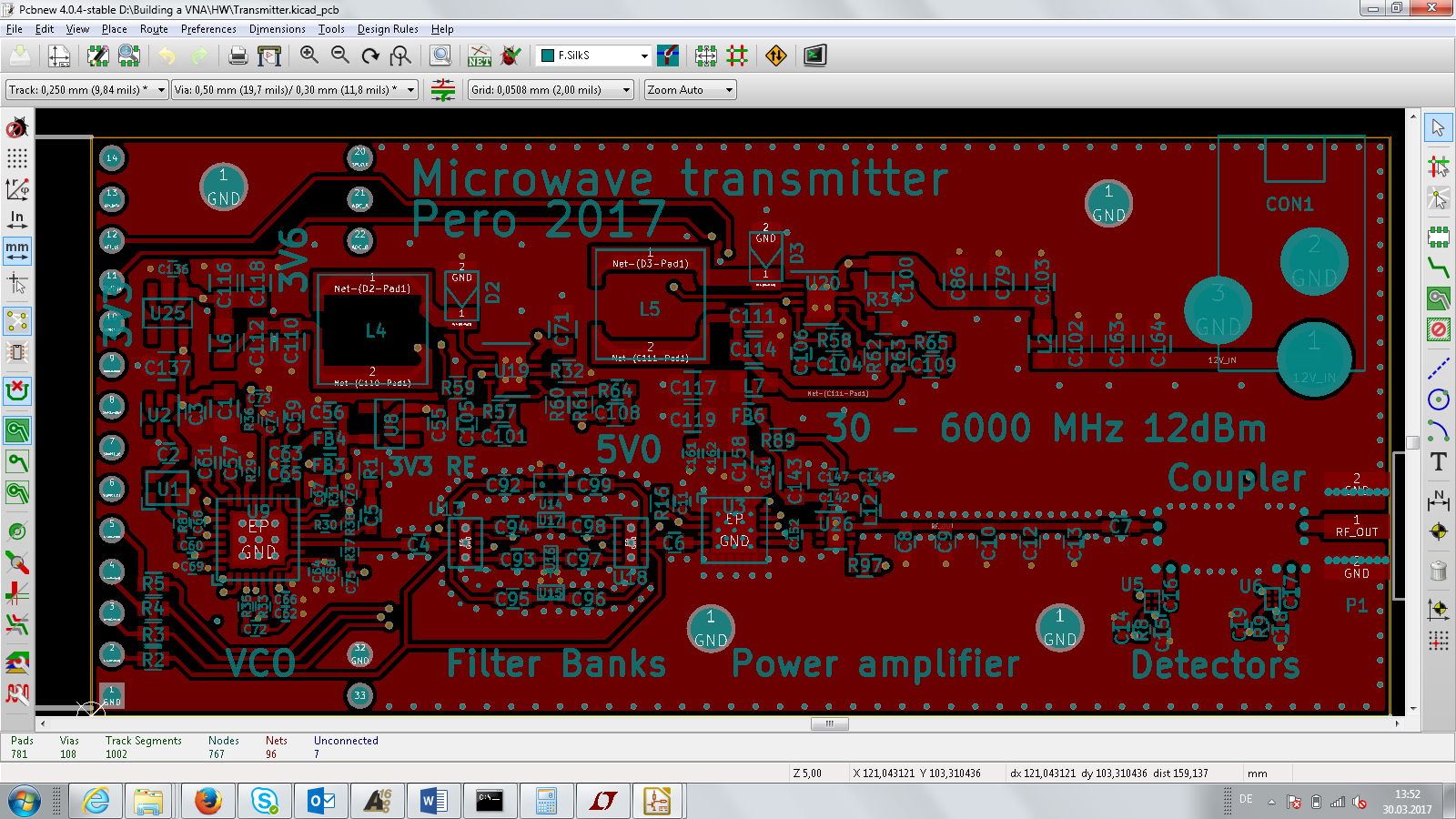Toggle units to millimeters

(x=17, y=249)
